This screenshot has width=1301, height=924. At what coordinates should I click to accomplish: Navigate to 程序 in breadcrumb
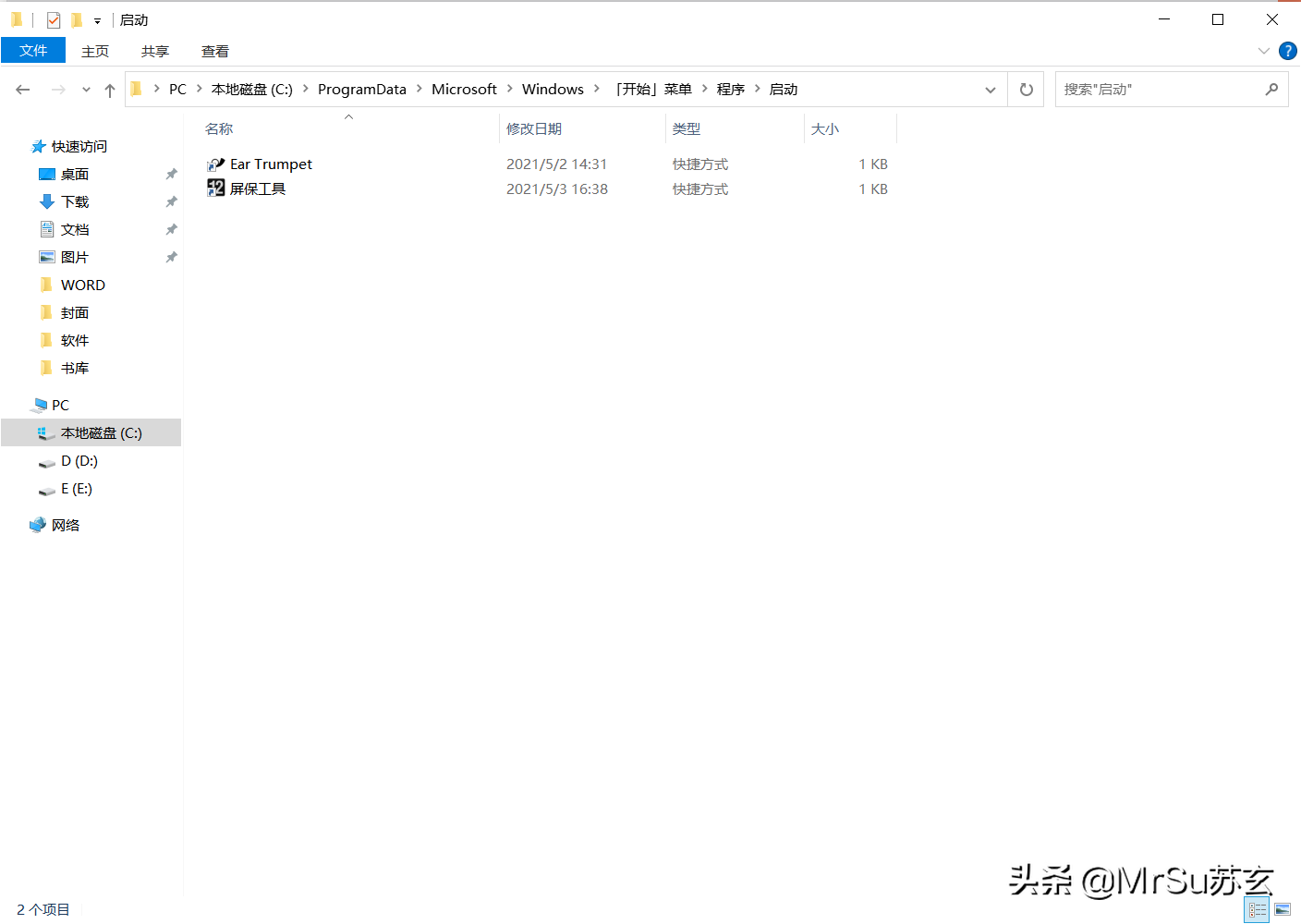[731, 89]
